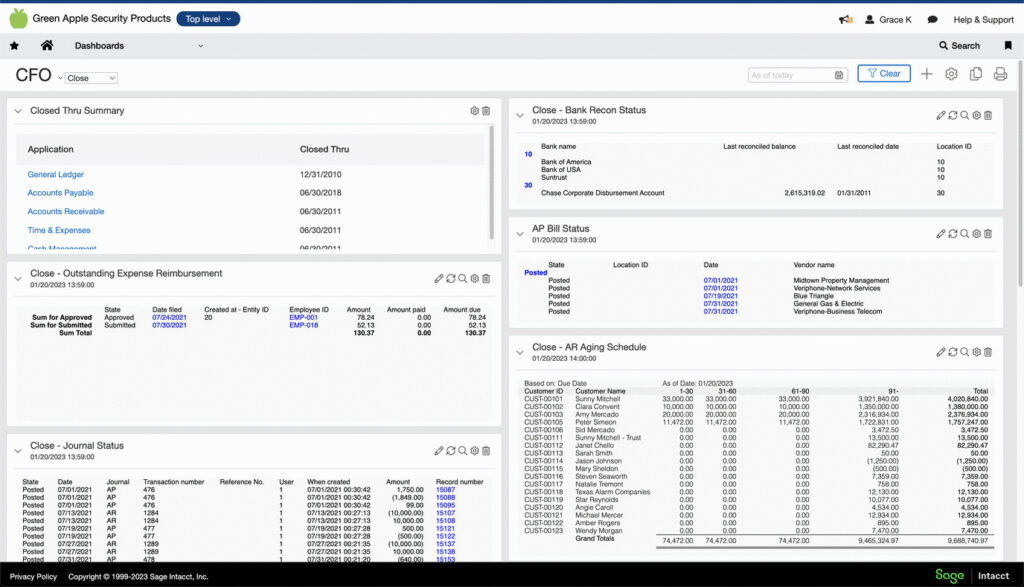Open the expense filed 07/24/2021
1024x587 pixels.
(169, 317)
